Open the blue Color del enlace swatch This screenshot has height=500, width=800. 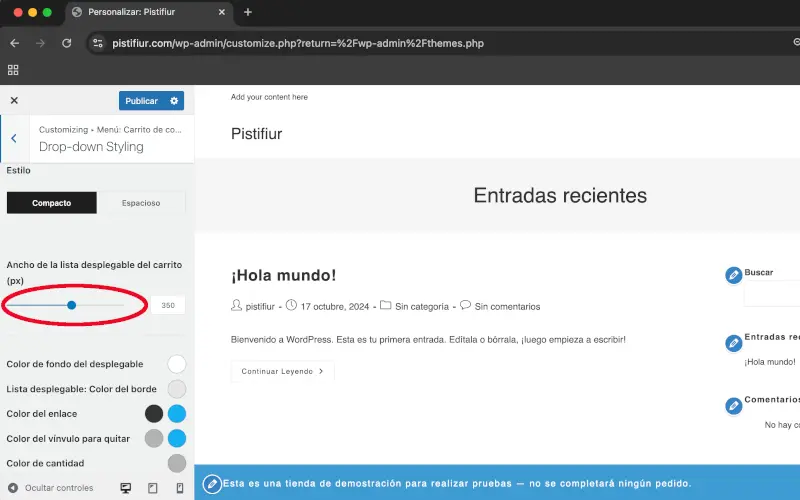(177, 414)
